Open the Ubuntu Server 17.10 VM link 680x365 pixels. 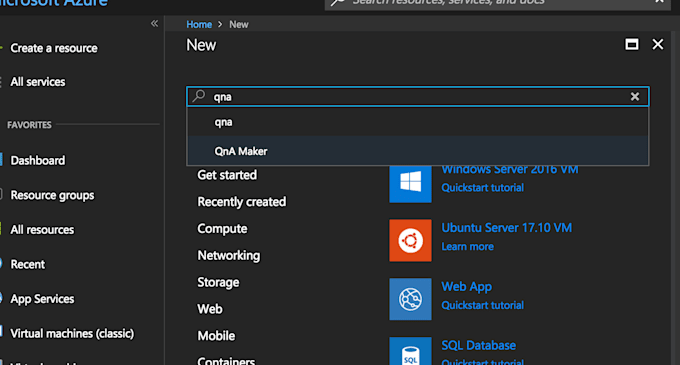(507, 228)
